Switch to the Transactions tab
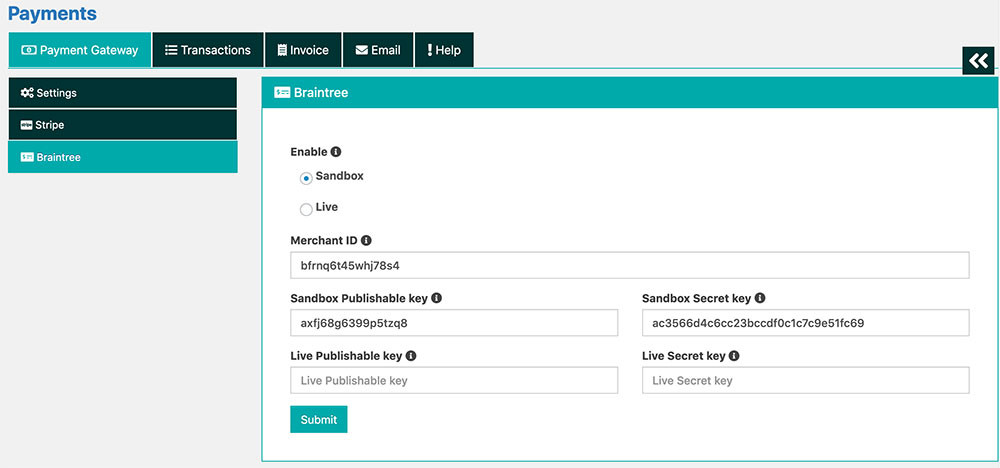 point(208,50)
